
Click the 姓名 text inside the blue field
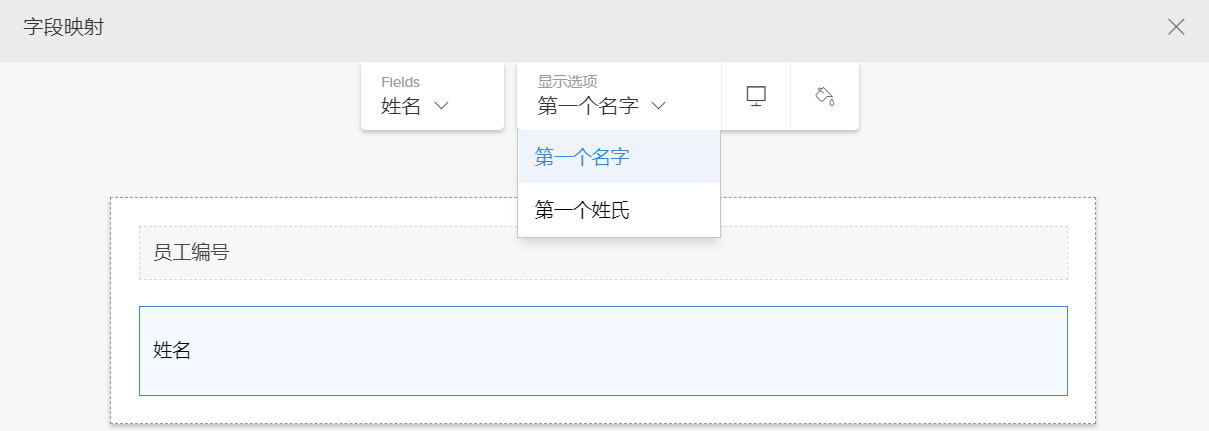[x=171, y=350]
